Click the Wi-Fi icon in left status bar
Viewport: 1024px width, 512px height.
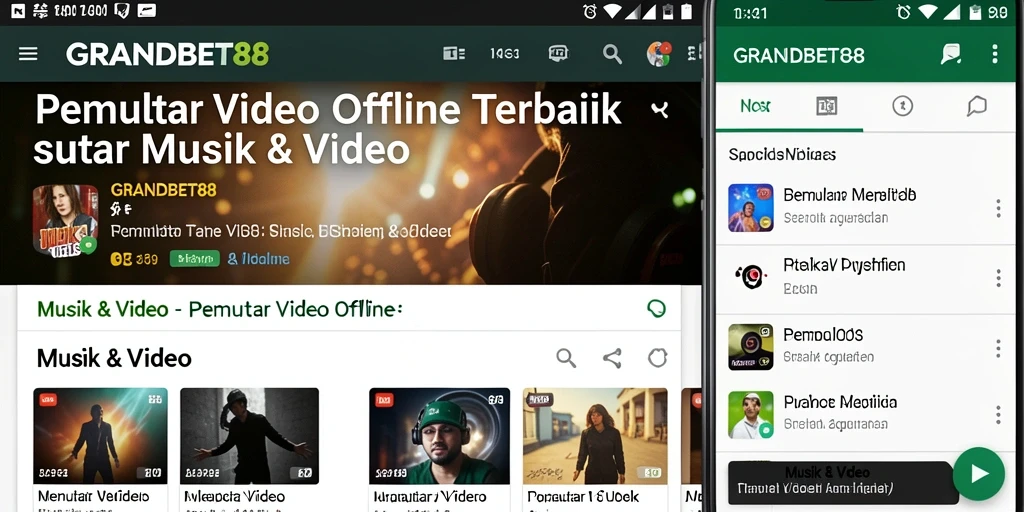(x=613, y=11)
